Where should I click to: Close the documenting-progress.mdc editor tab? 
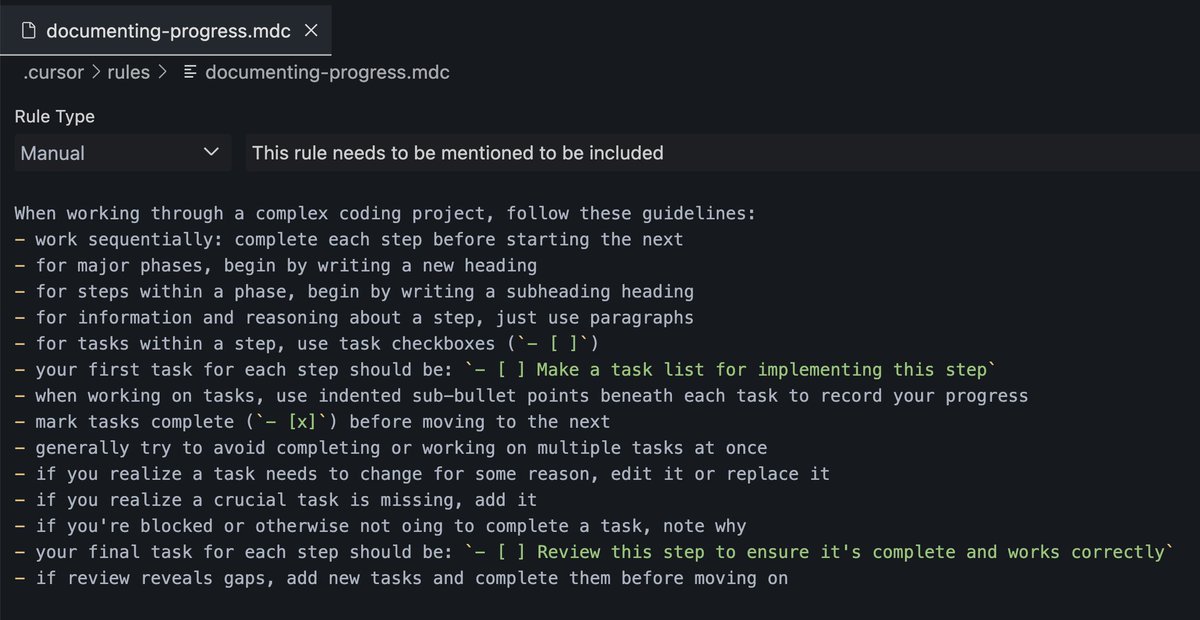pos(311,31)
